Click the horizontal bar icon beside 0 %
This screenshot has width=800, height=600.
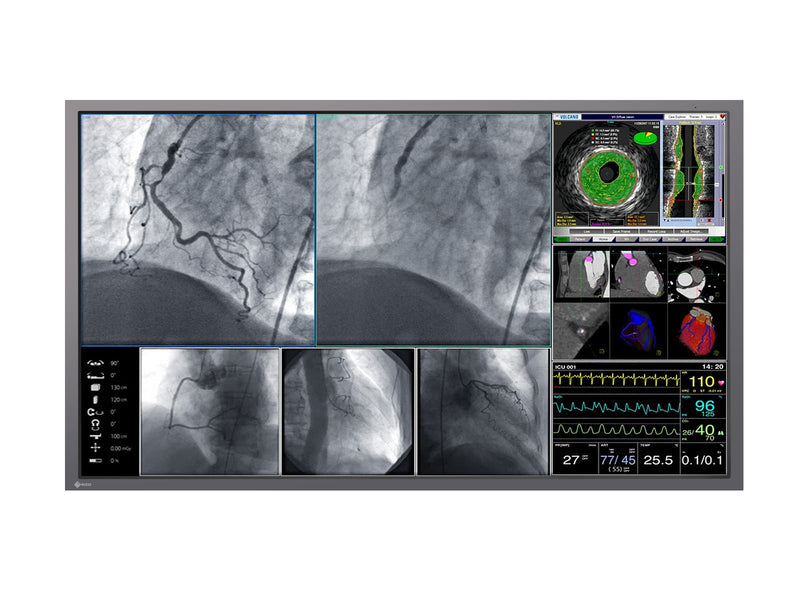click(x=95, y=460)
